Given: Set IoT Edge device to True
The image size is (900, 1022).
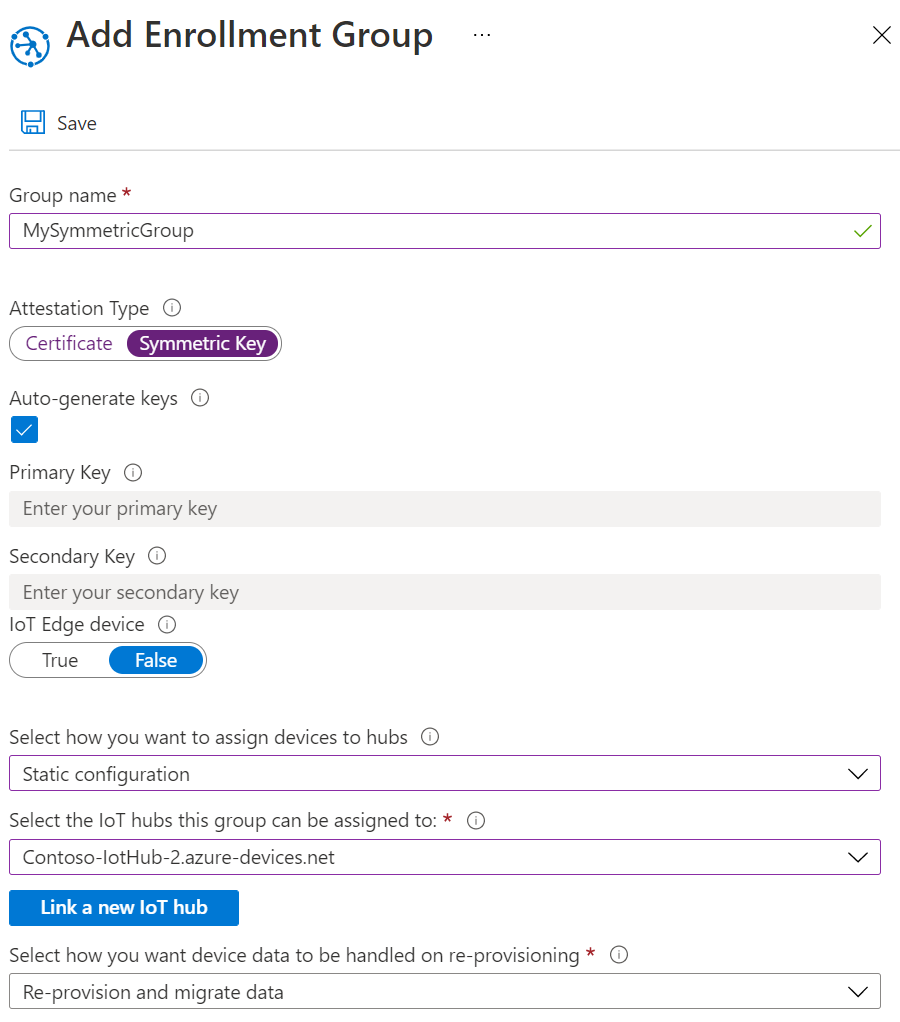Looking at the screenshot, I should coord(60,660).
